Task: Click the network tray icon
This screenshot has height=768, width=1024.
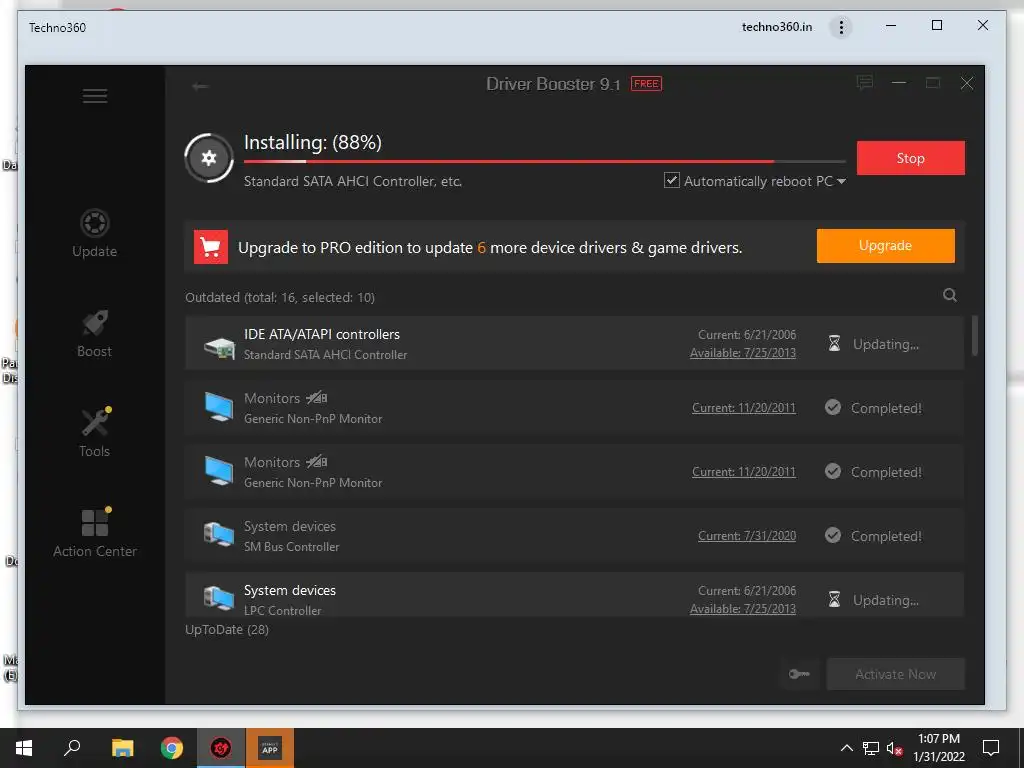Action: click(871, 748)
